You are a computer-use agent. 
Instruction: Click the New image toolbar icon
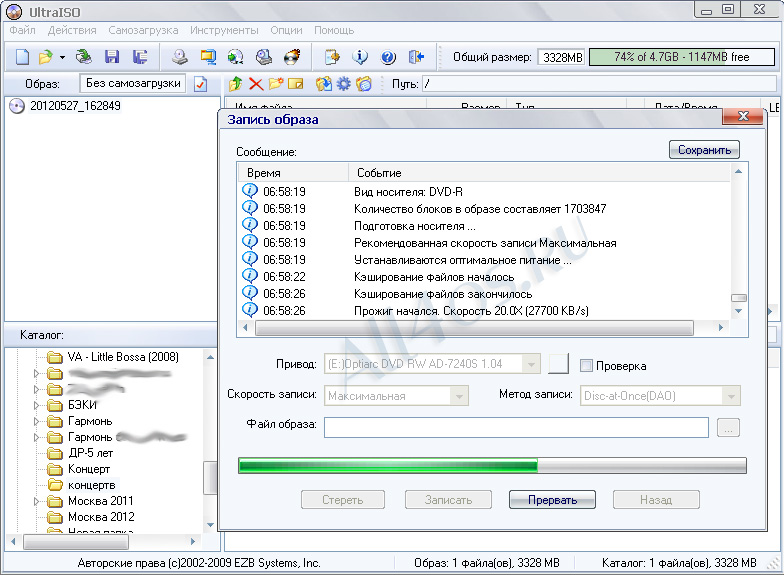coord(22,57)
